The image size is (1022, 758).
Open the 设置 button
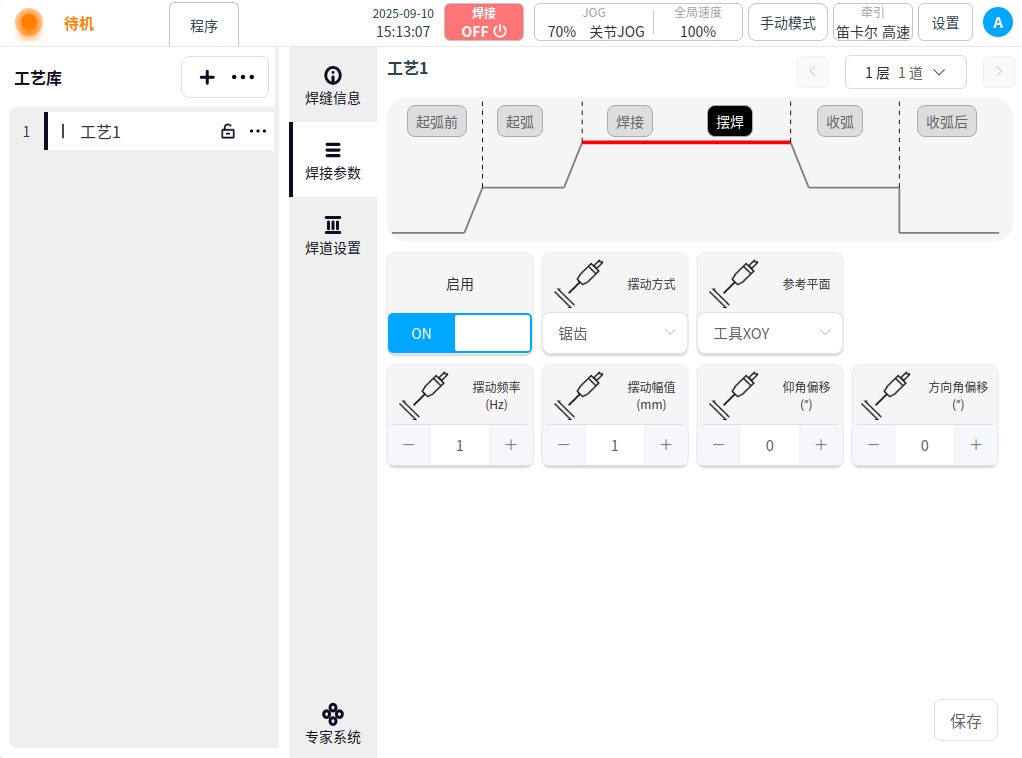945,22
